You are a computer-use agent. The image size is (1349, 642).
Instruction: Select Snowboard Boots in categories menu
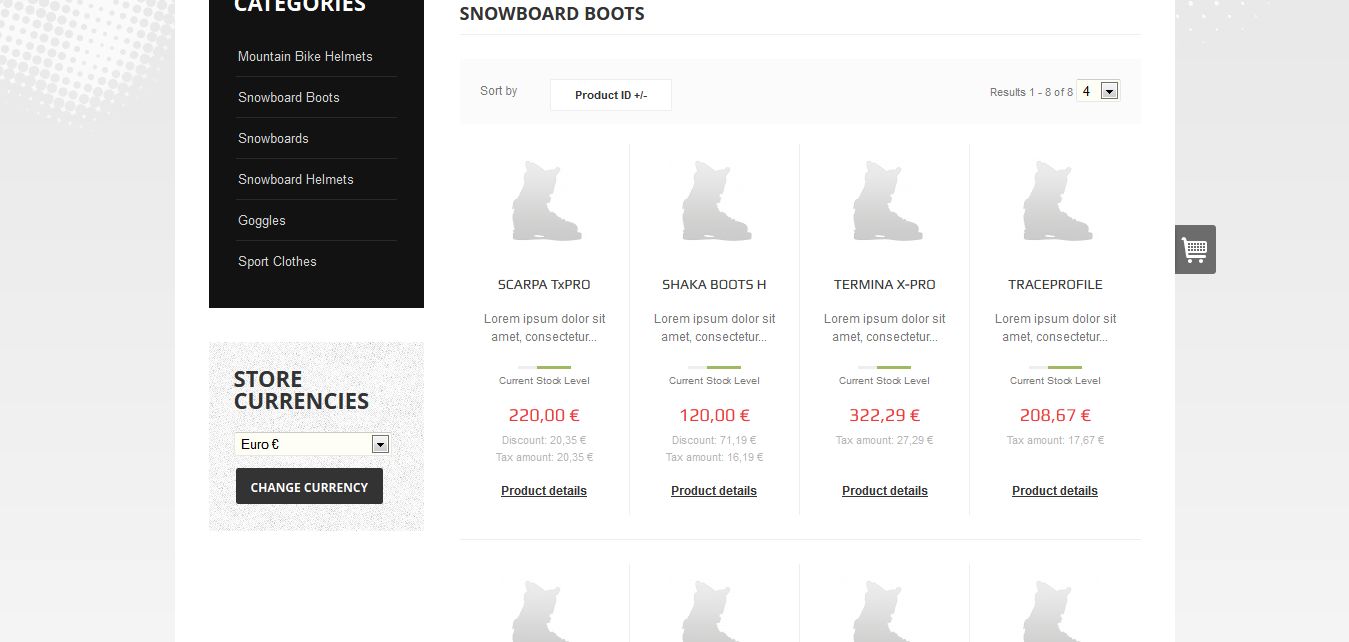(289, 97)
